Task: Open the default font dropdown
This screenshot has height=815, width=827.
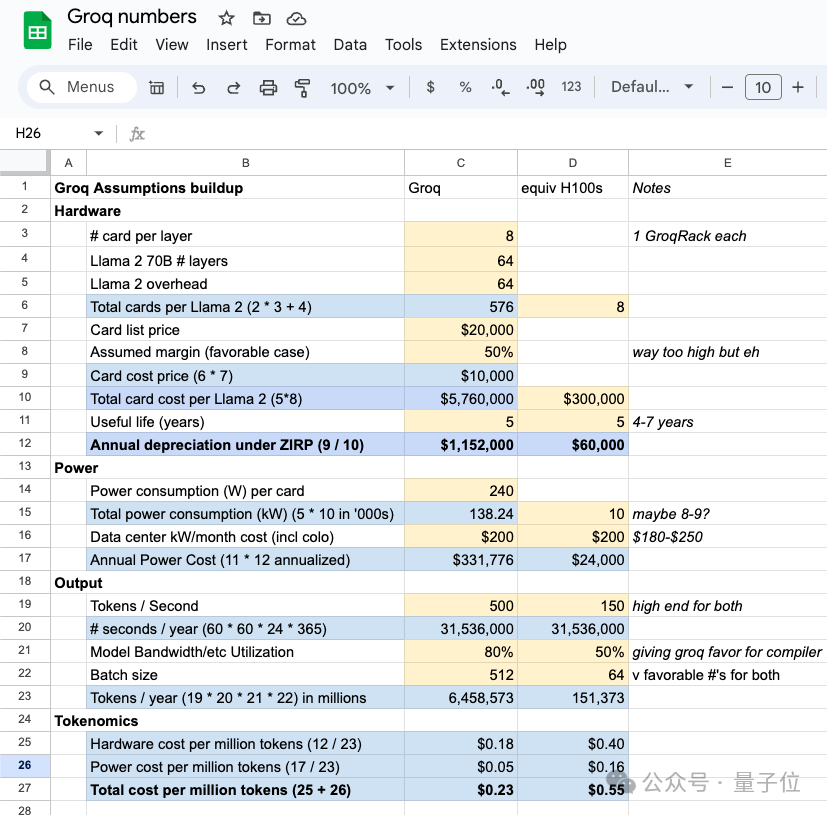Action: point(652,87)
